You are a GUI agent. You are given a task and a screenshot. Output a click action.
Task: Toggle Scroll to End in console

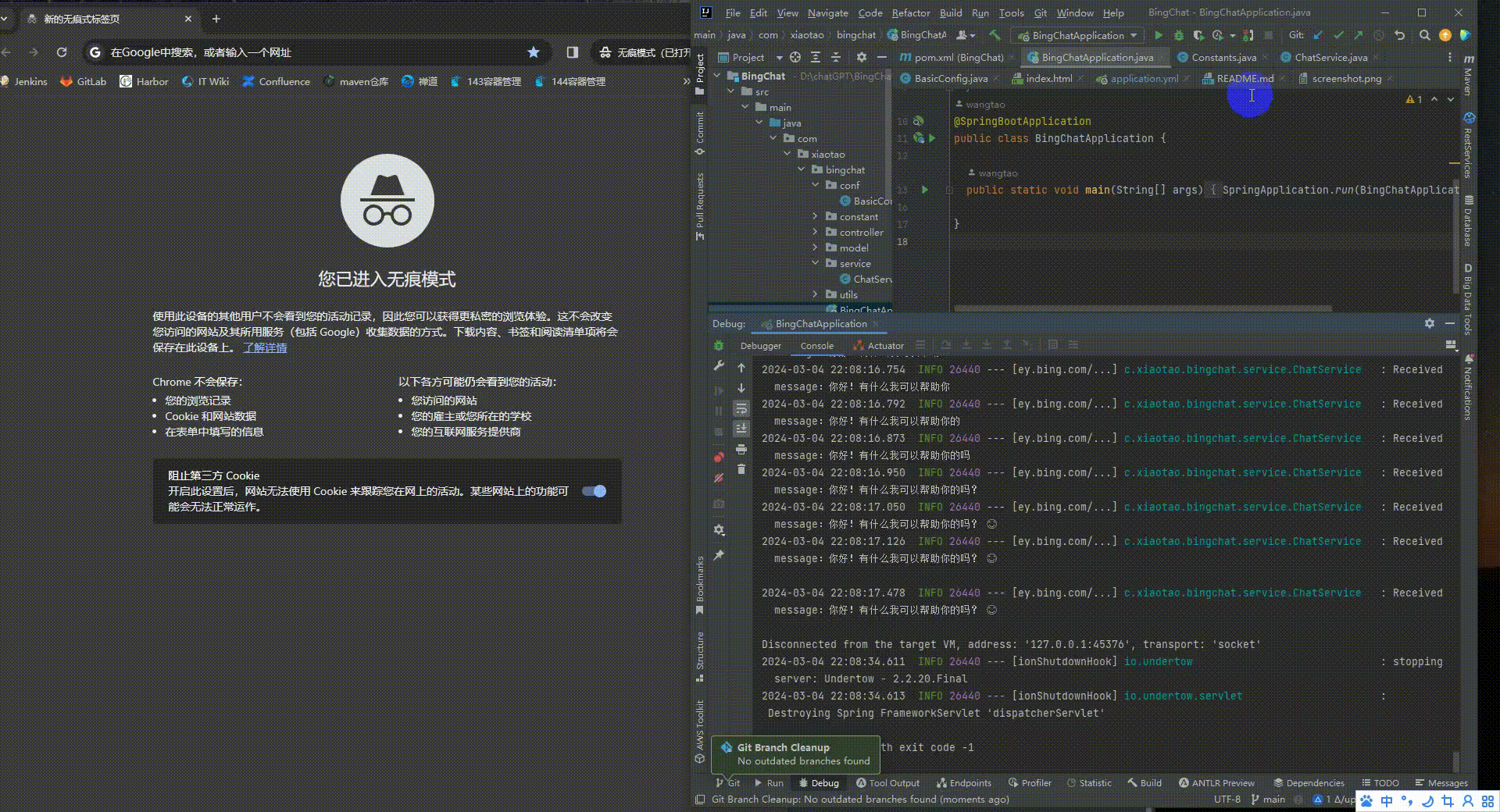click(741, 429)
